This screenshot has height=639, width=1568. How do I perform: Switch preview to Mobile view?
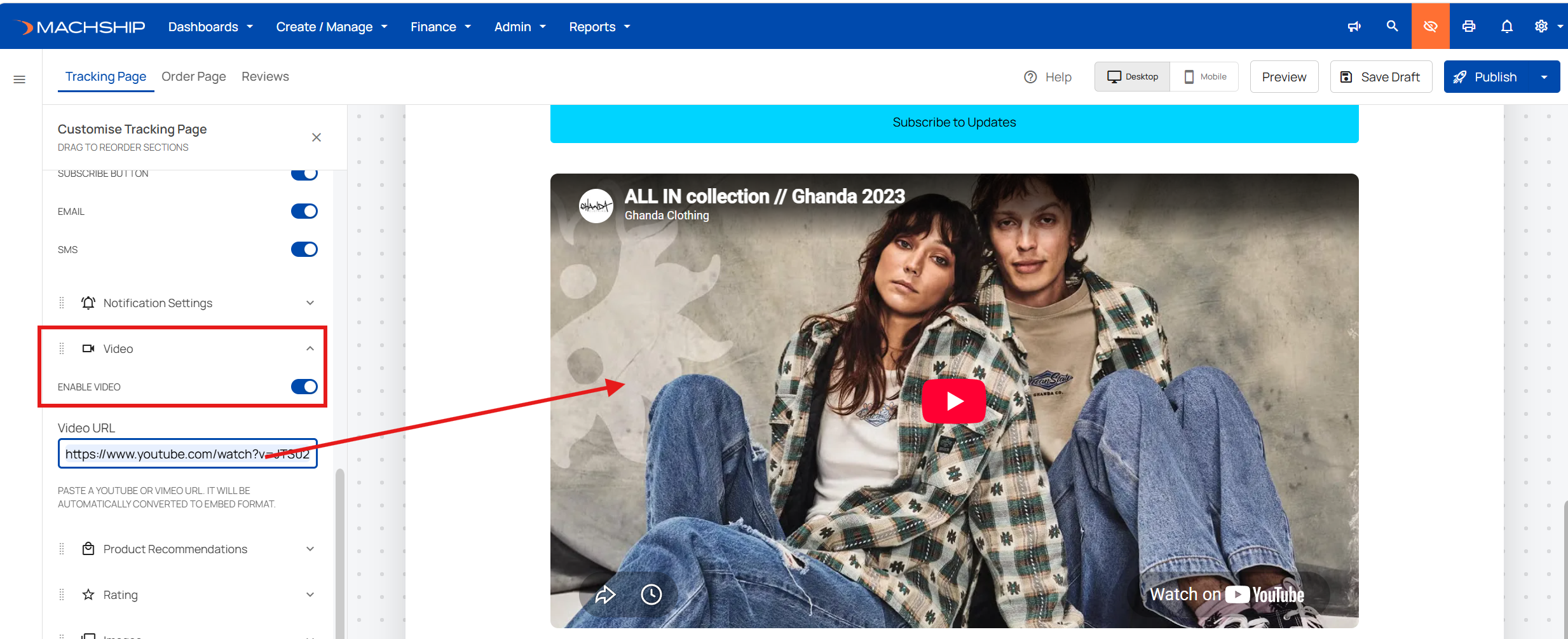(1204, 77)
